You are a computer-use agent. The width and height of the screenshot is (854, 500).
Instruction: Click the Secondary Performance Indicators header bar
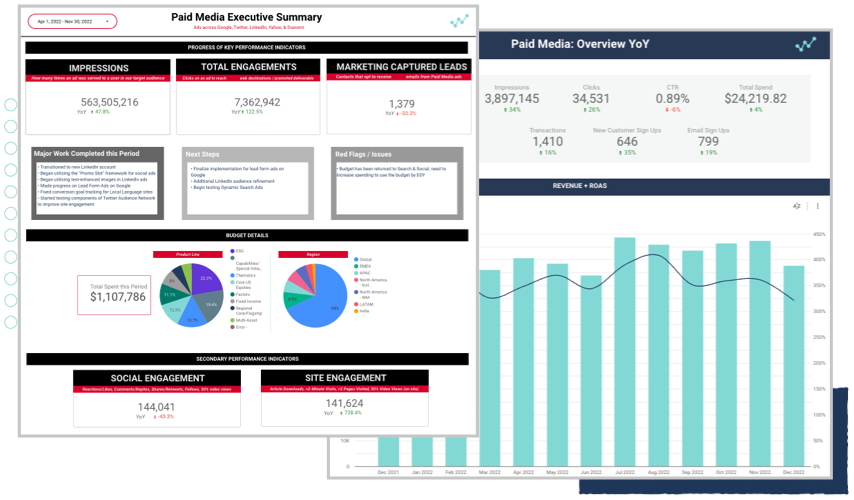click(247, 359)
